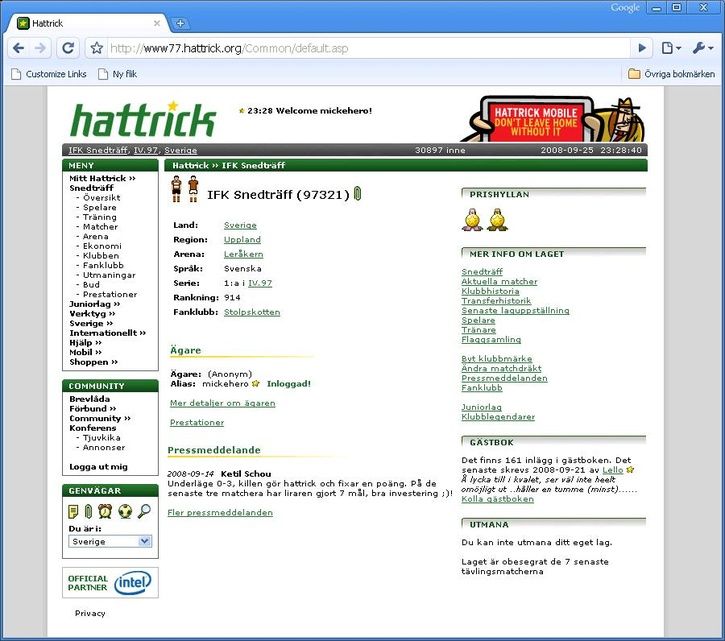Viewport: 725px width, 641px height.
Task: Open Senaste laguppställning link
Action: pyautogui.click(x=516, y=310)
